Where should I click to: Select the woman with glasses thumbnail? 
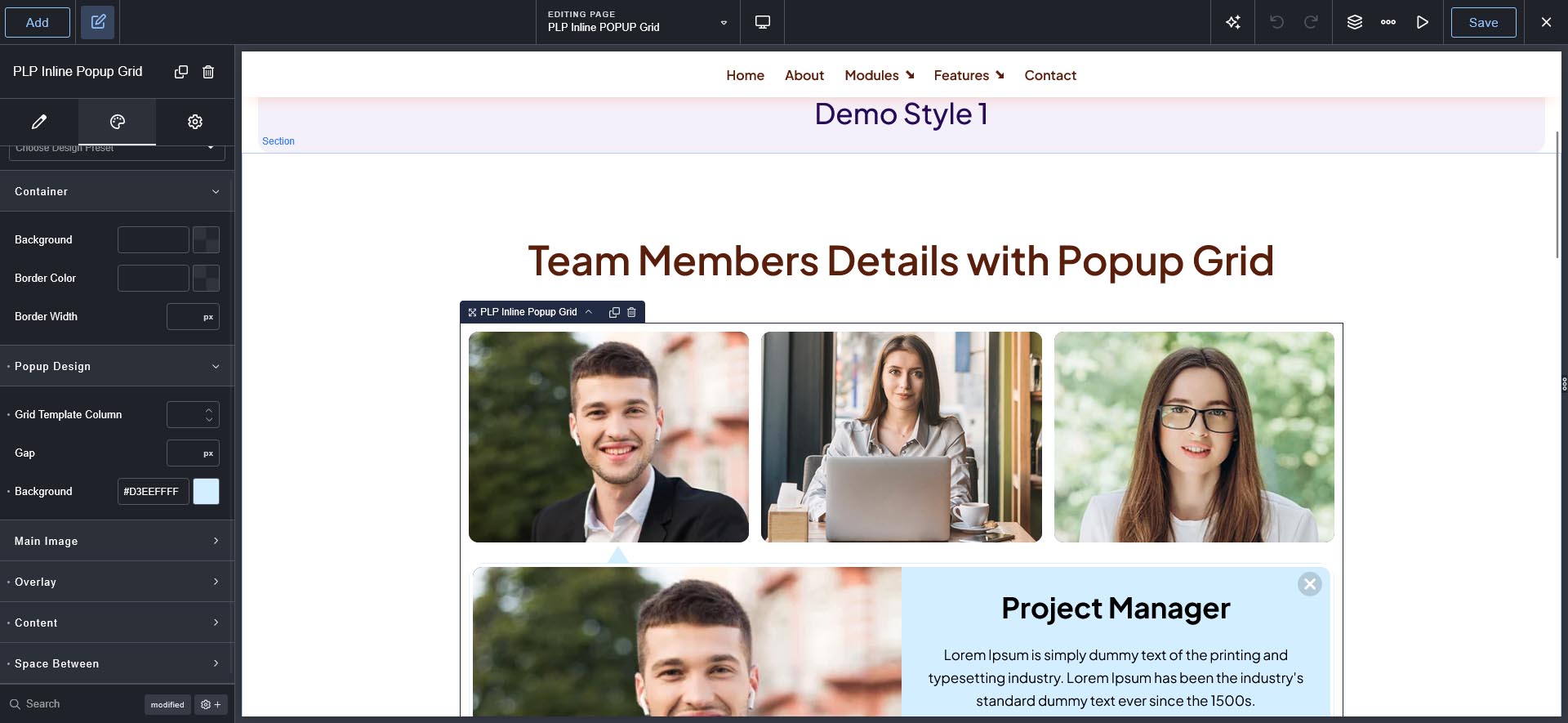click(1194, 437)
